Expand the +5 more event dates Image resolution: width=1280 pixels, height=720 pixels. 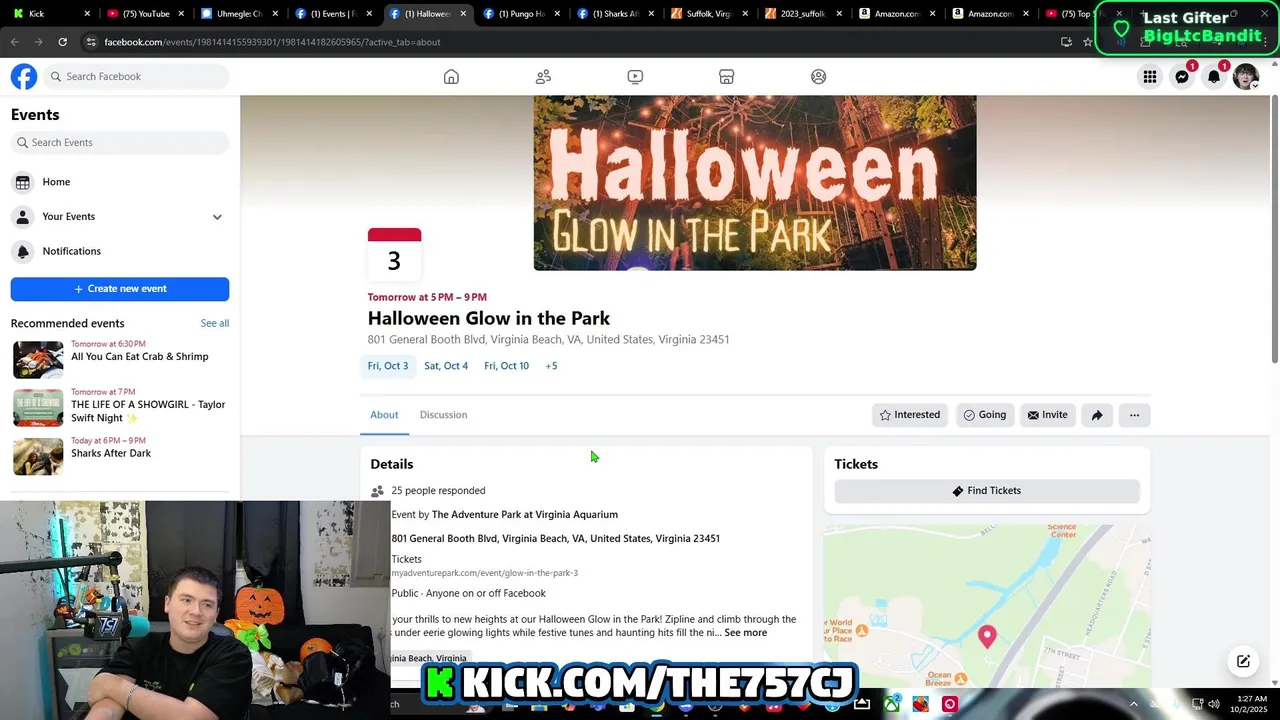click(551, 366)
